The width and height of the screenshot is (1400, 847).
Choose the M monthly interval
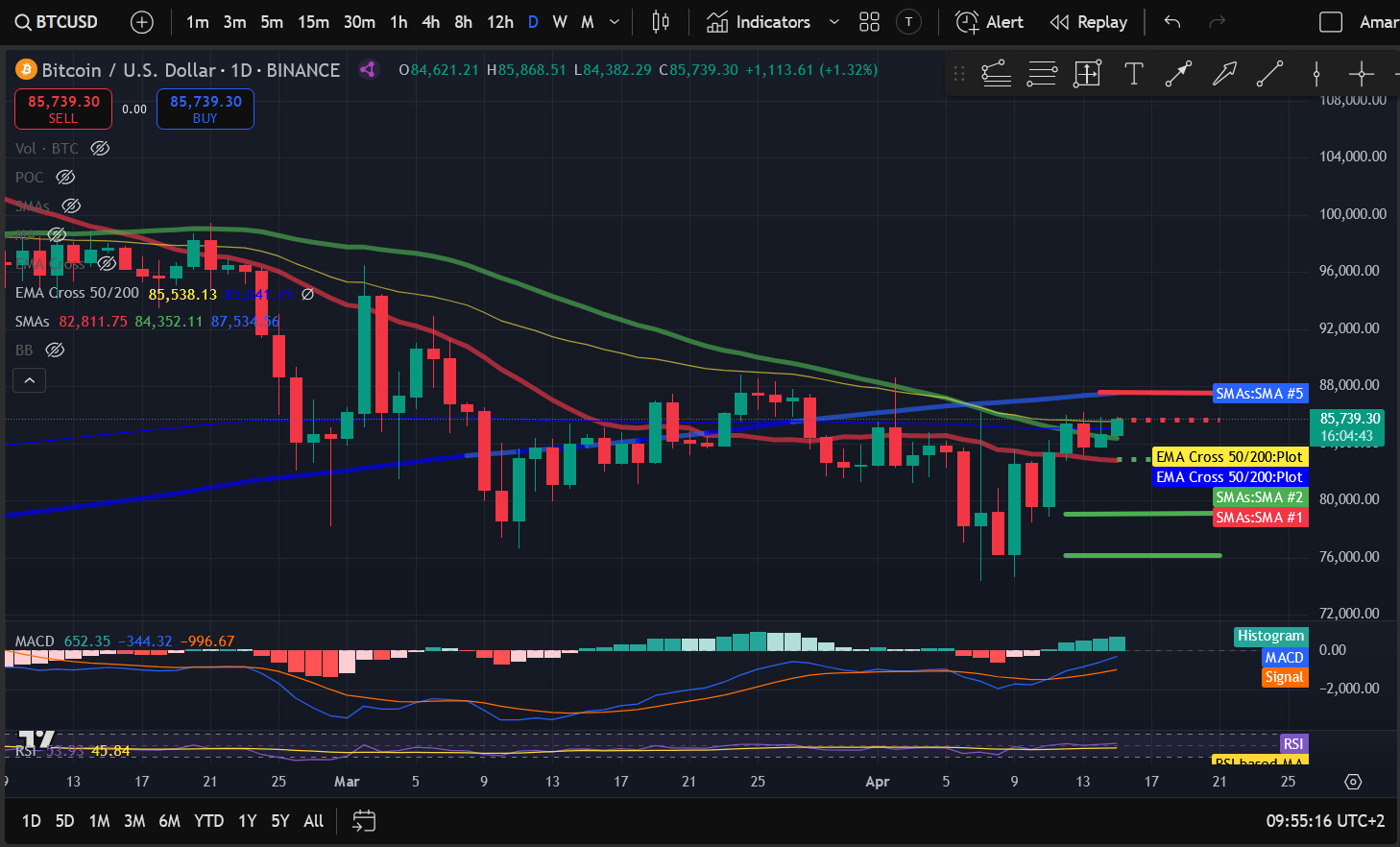pyautogui.click(x=588, y=22)
